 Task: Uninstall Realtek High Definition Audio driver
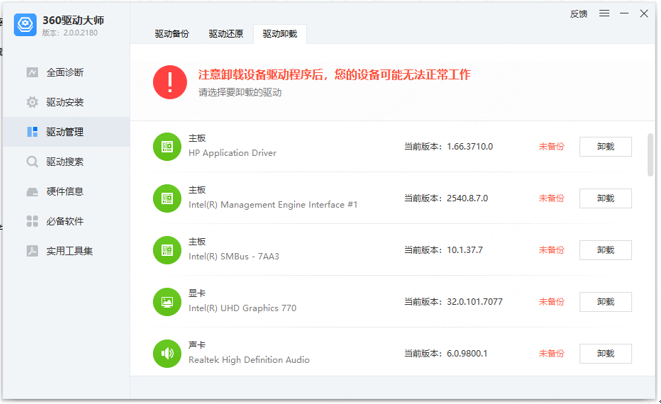[x=605, y=353]
